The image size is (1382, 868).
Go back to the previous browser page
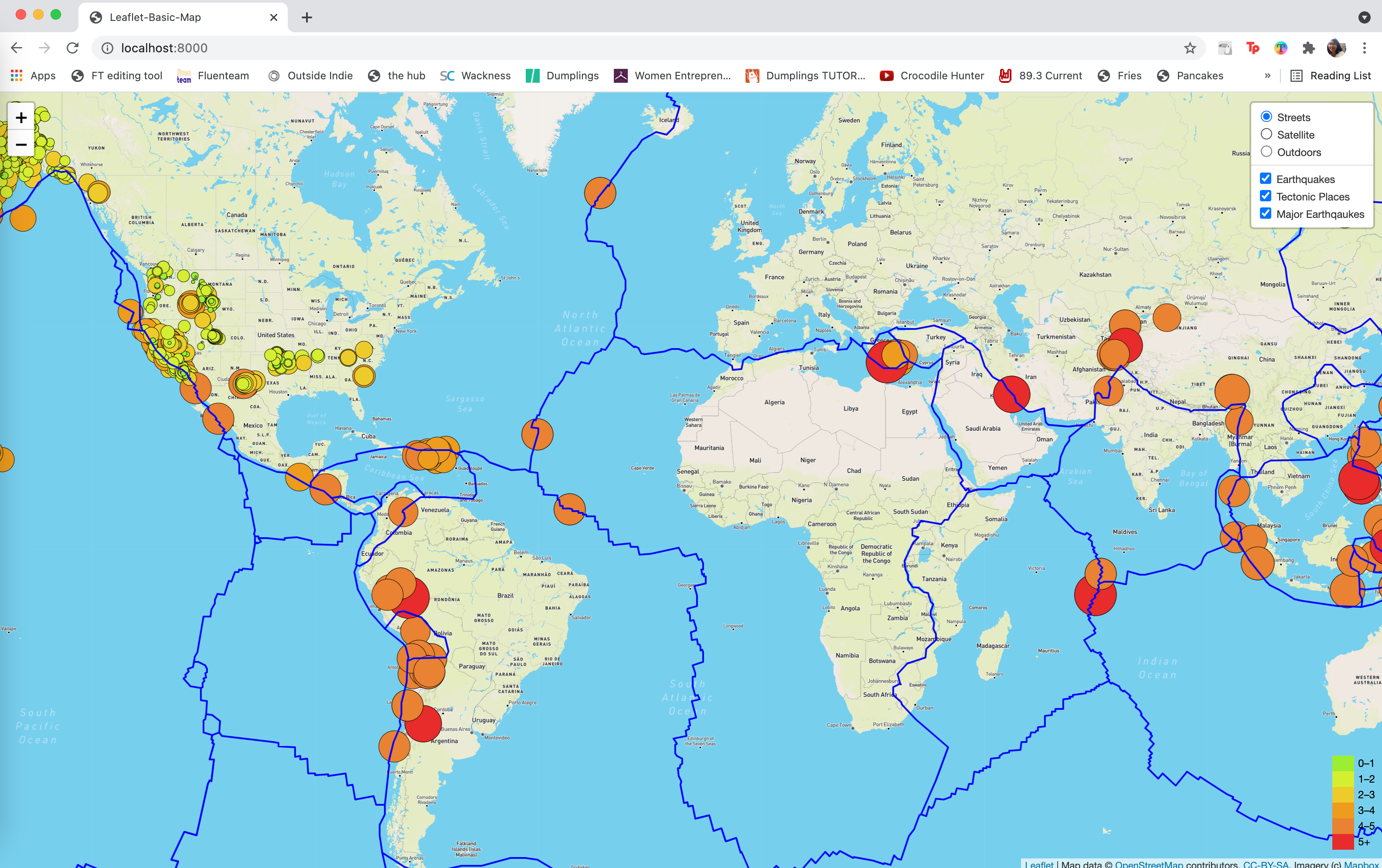coord(17,47)
